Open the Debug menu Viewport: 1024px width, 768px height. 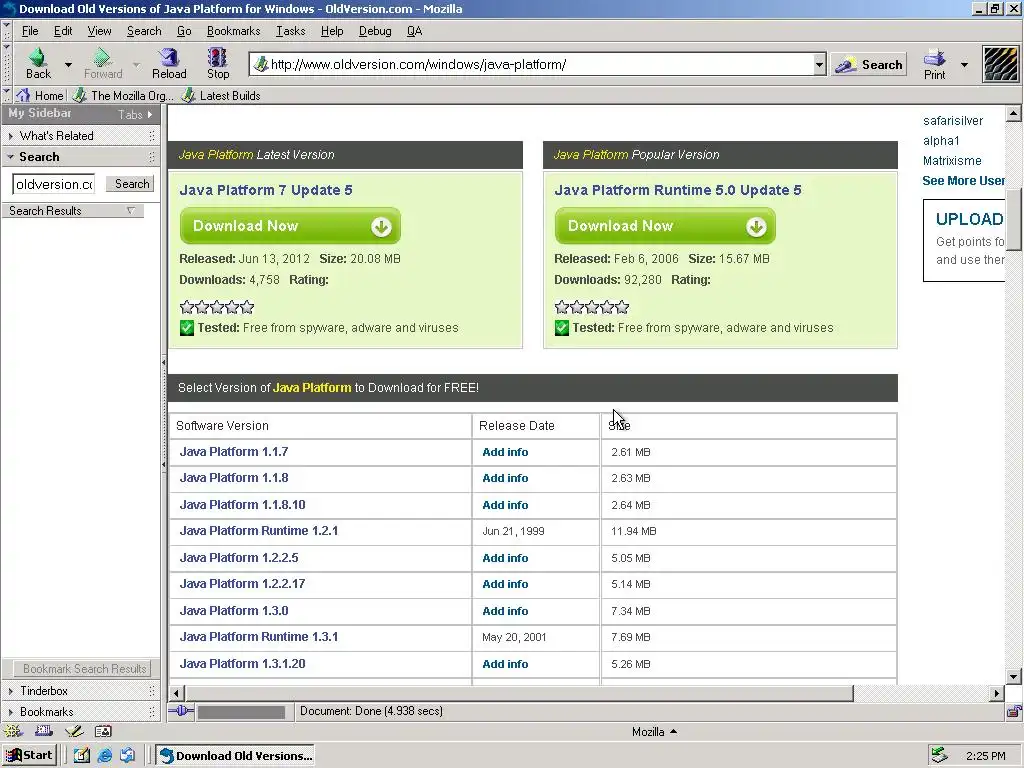tap(375, 31)
